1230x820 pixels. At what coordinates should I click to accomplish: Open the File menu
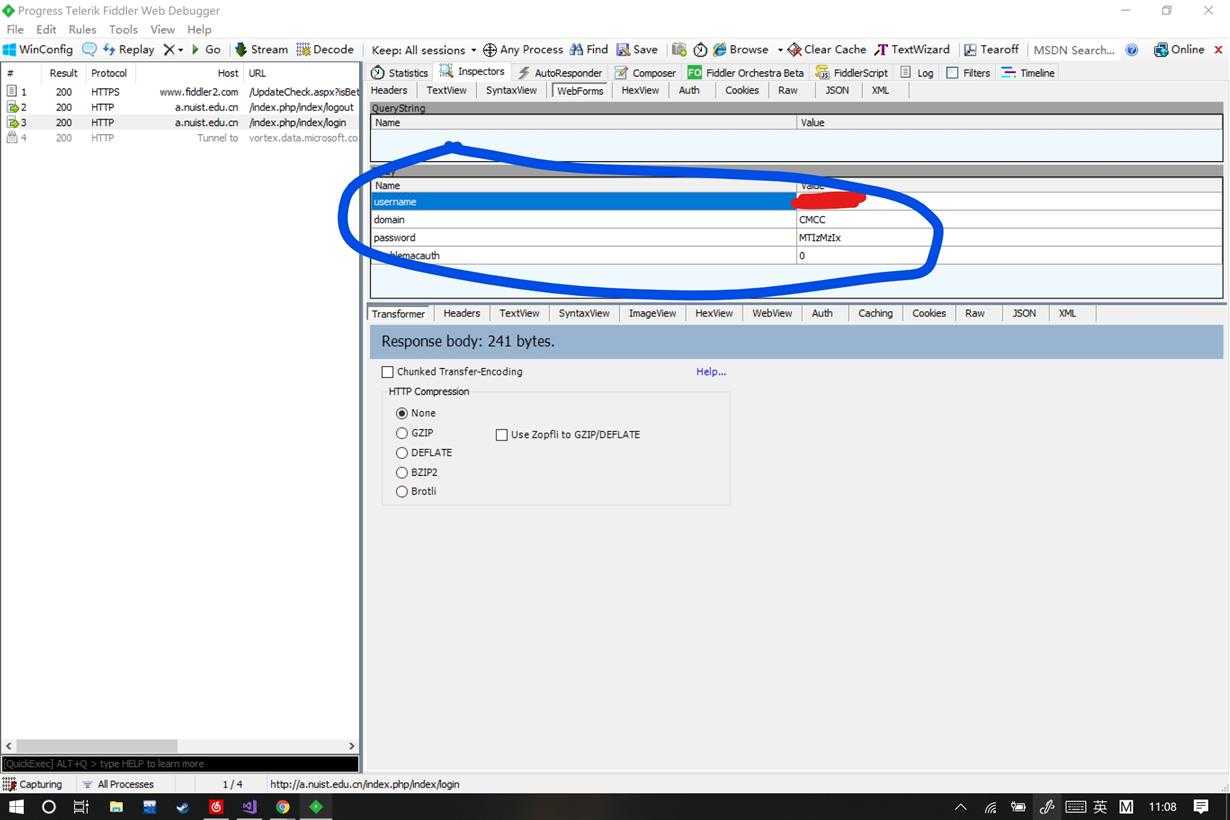15,29
